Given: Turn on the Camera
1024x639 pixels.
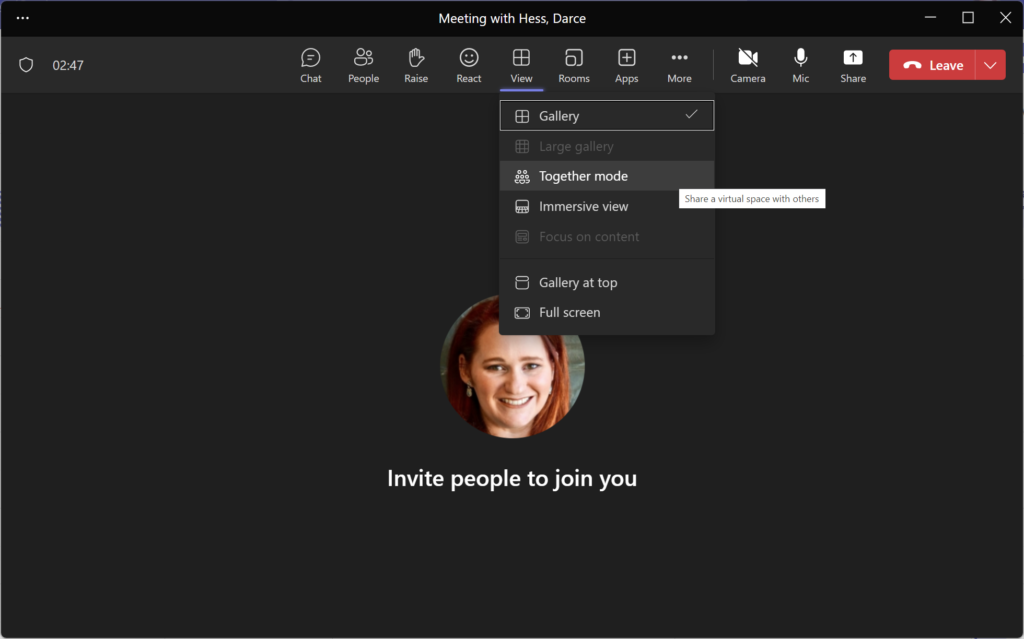Looking at the screenshot, I should [x=748, y=65].
